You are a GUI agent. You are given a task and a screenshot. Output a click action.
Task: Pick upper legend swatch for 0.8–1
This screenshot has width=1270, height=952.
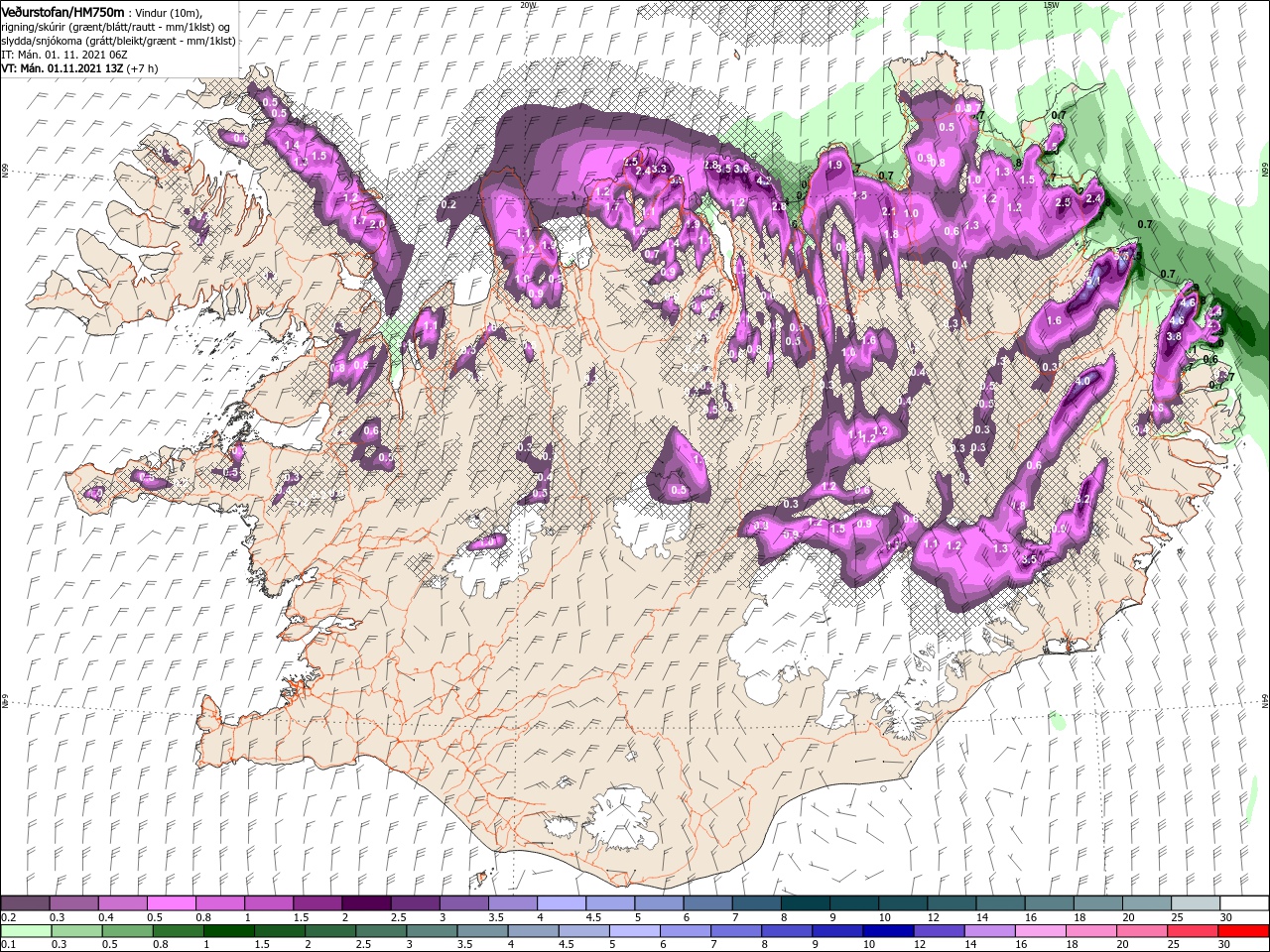[219, 903]
